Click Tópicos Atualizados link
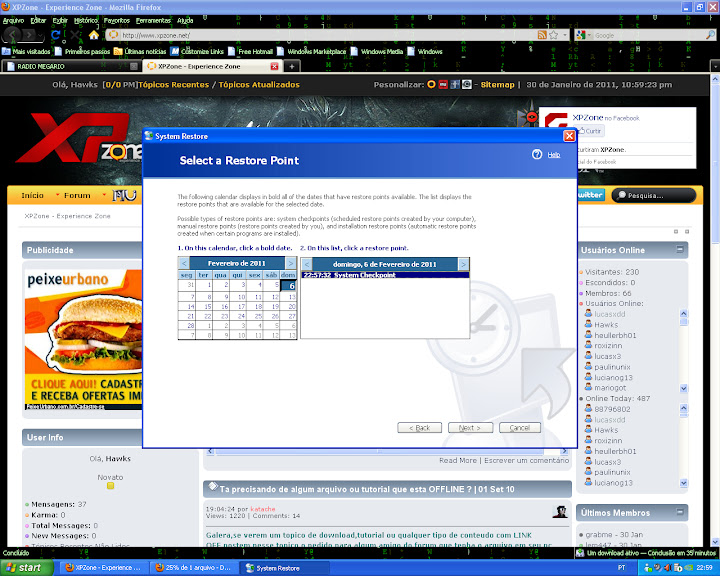This screenshot has width=720, height=576. pos(259,85)
